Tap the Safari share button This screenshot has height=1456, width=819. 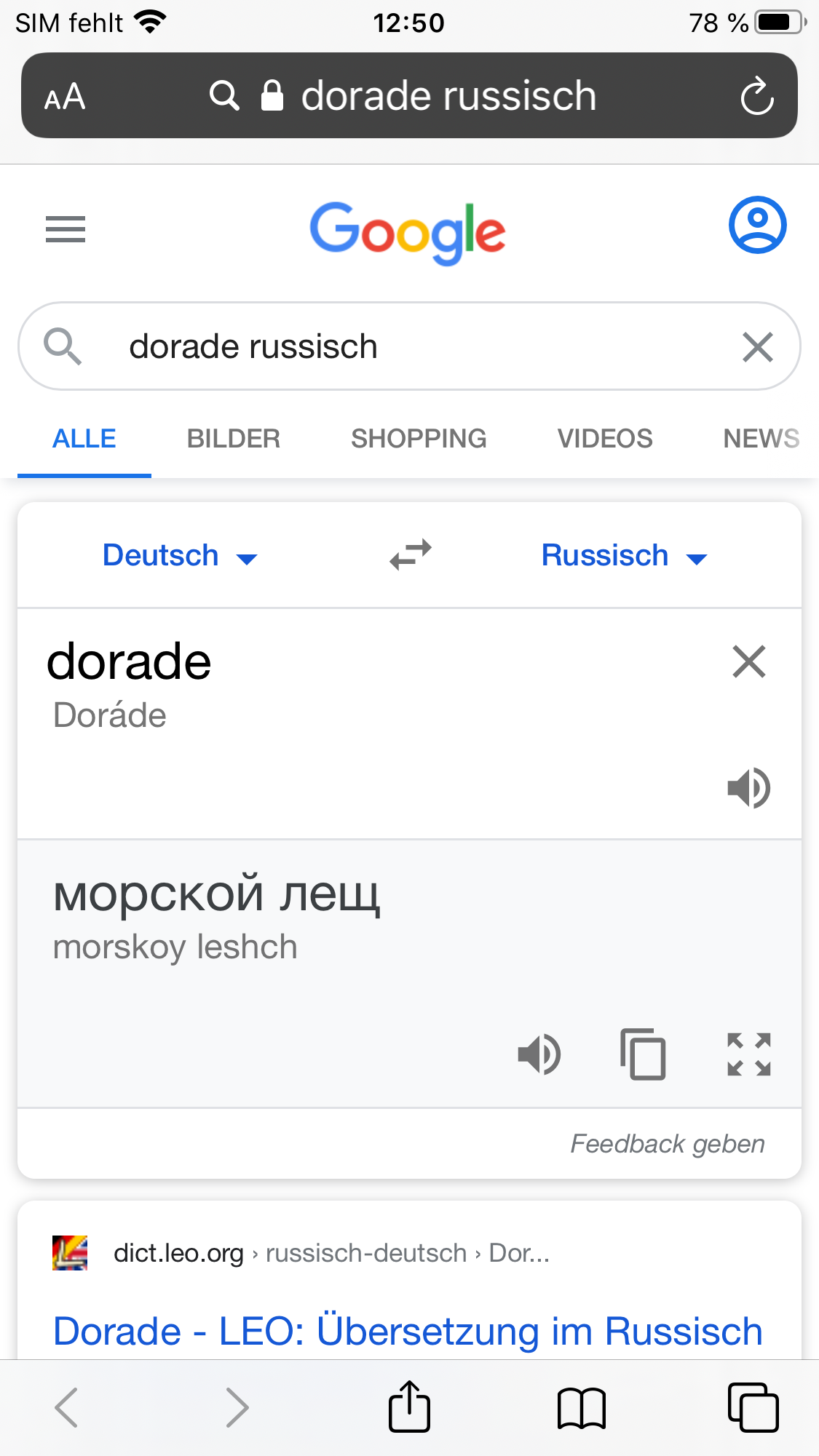(x=409, y=1407)
